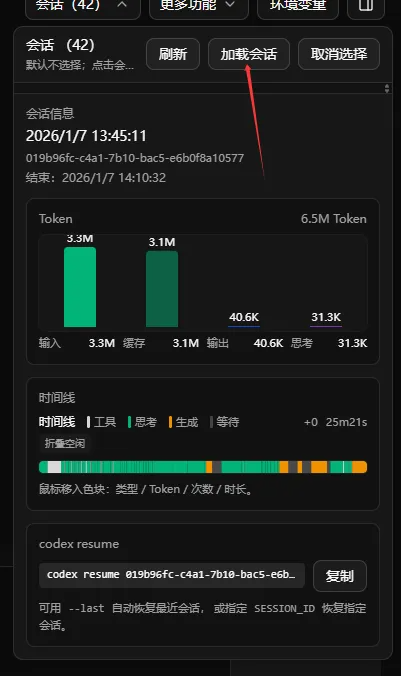
Task: Click the 等待 timeline legend item
Action: 224,422
